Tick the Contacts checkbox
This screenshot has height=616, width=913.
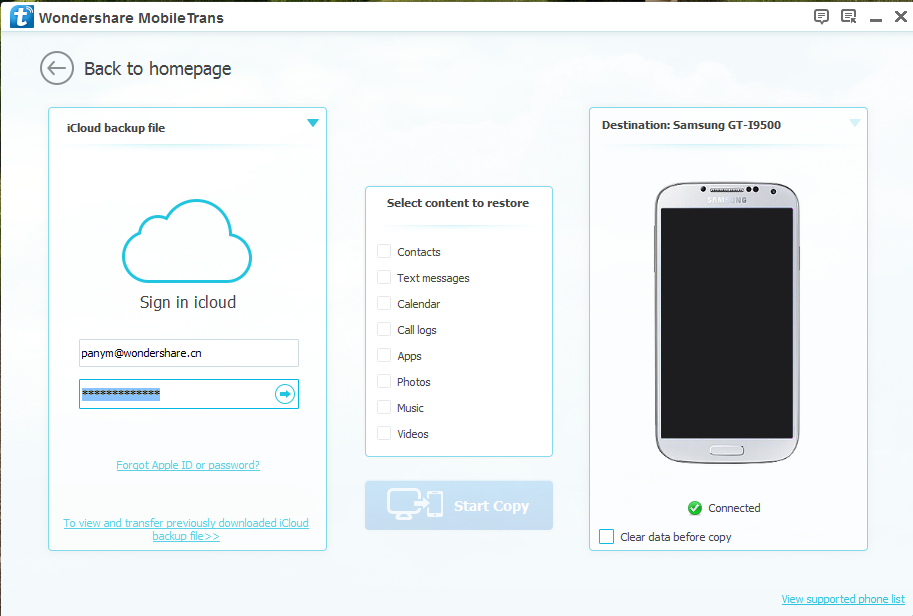(384, 251)
